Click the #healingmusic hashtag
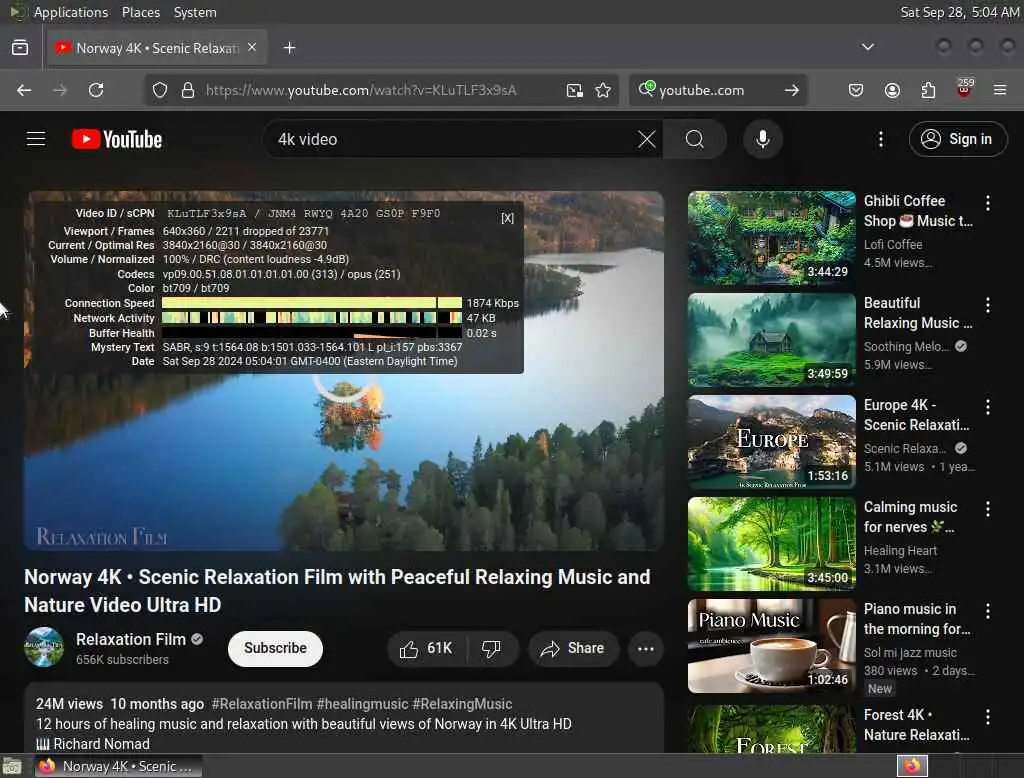The image size is (1024, 778). 362,704
